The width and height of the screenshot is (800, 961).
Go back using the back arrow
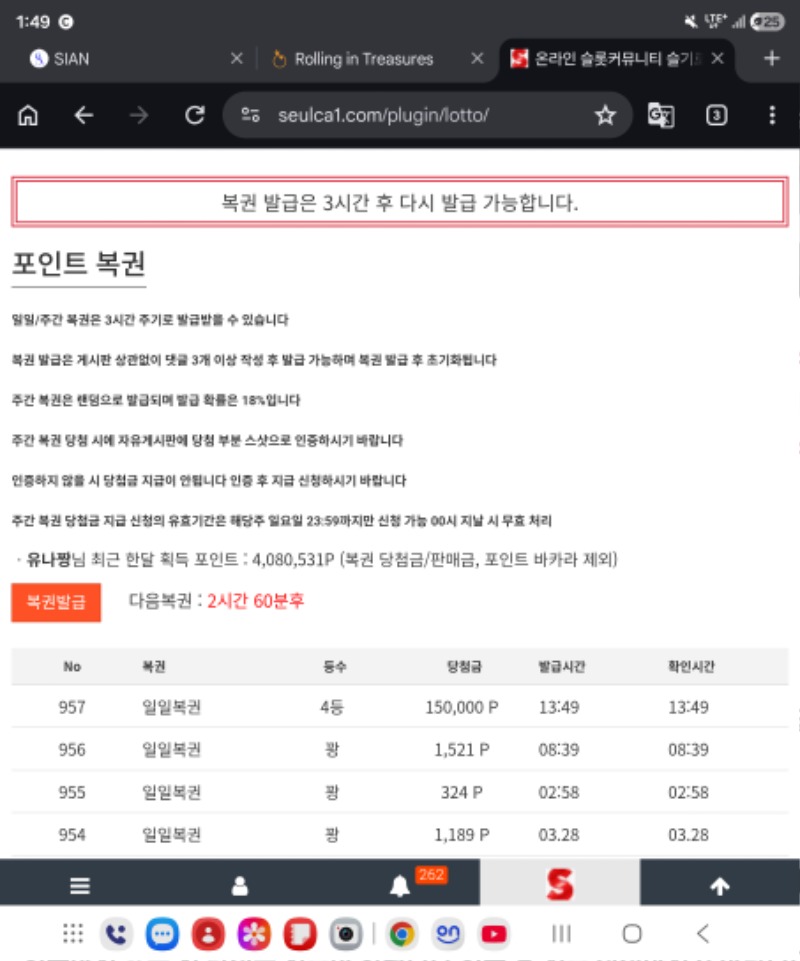84,116
